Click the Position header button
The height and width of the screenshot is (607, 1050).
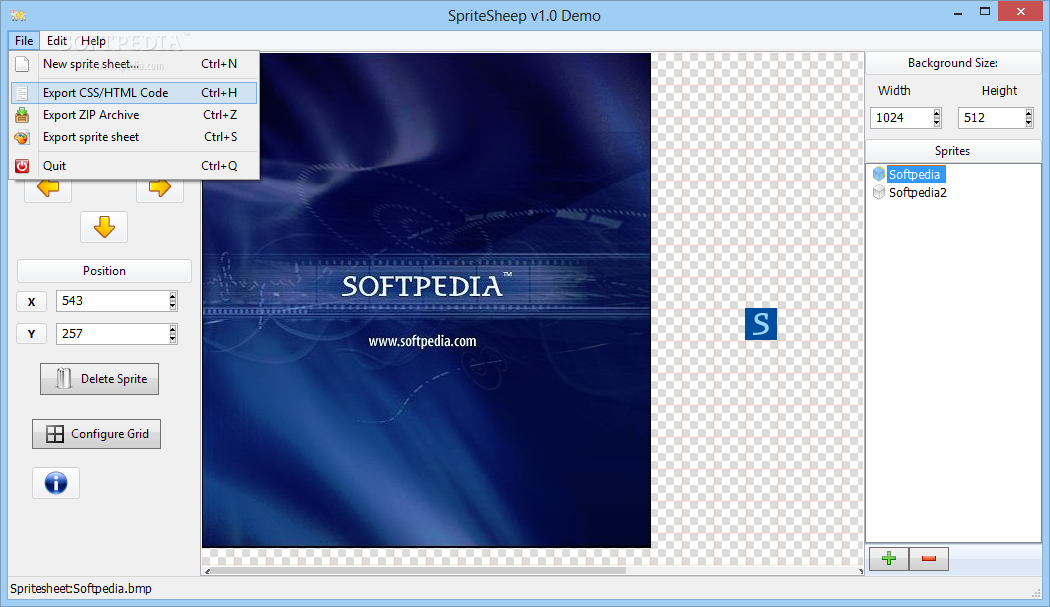click(104, 271)
